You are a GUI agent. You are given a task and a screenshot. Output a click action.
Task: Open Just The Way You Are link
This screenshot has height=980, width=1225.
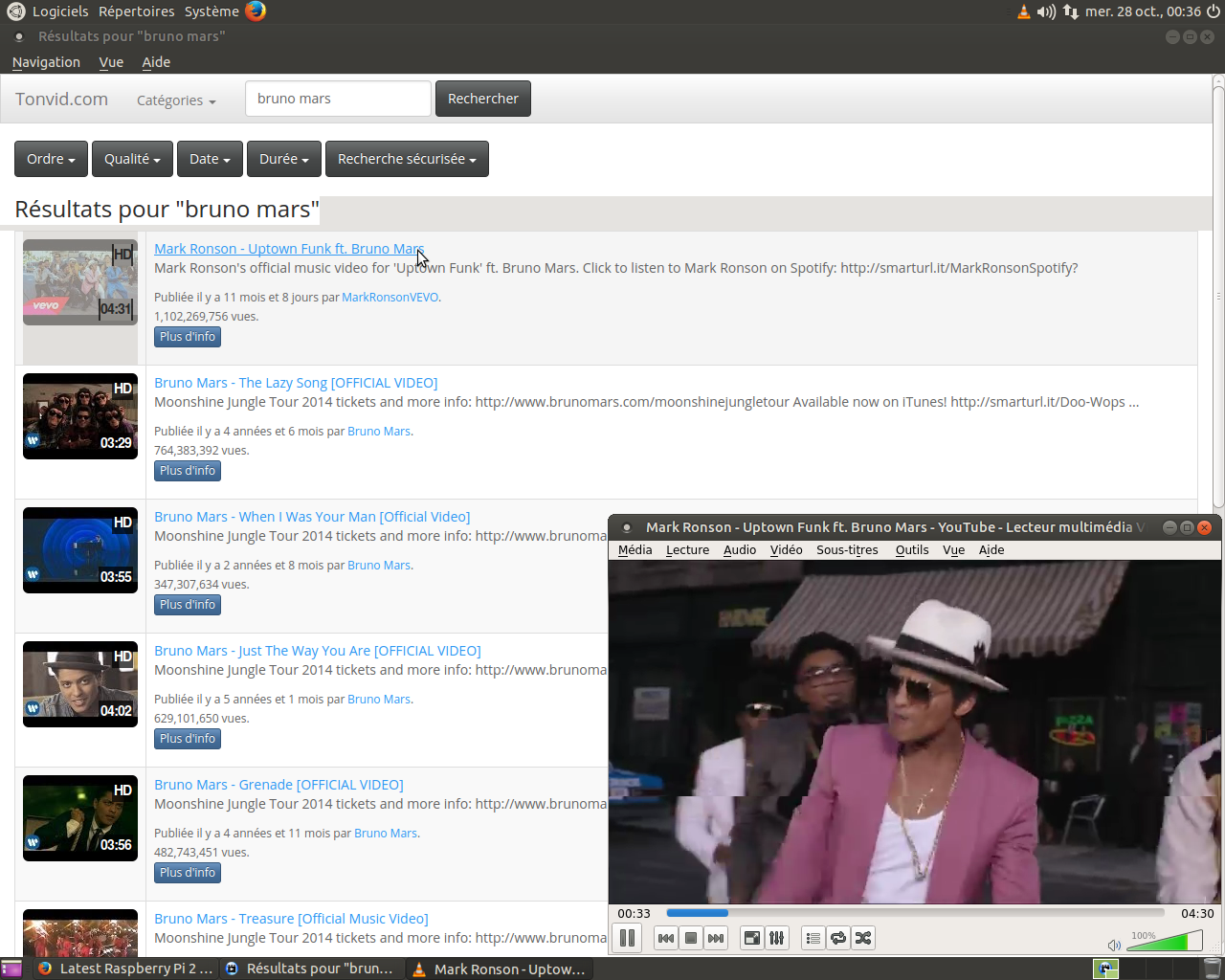coord(318,651)
